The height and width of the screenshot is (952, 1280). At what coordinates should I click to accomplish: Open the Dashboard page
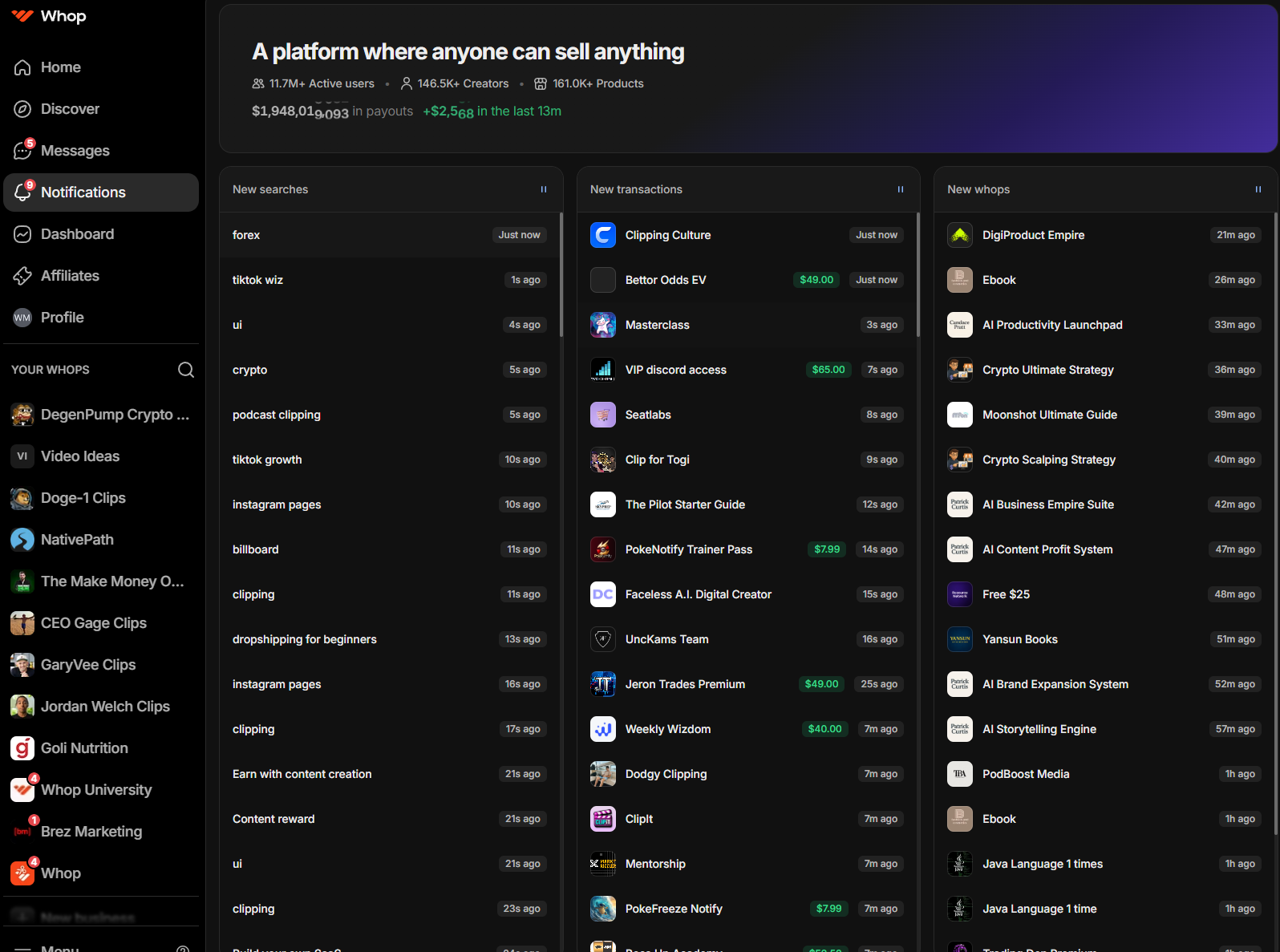(77, 234)
